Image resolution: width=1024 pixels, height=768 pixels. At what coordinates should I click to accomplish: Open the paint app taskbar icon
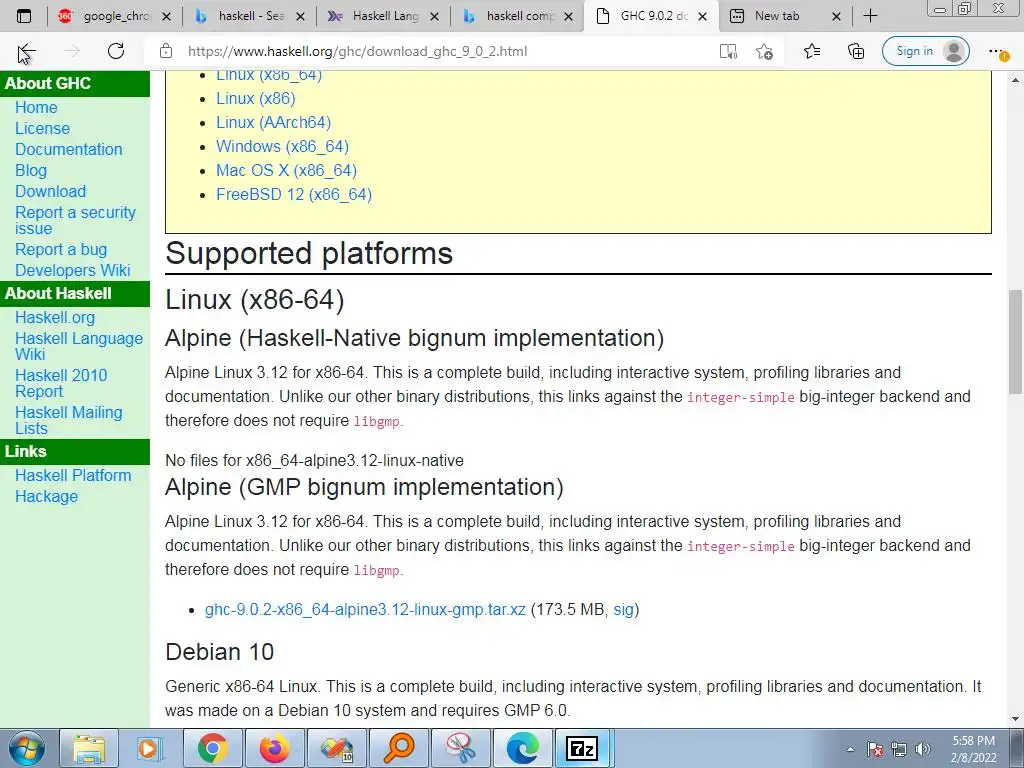(337, 748)
